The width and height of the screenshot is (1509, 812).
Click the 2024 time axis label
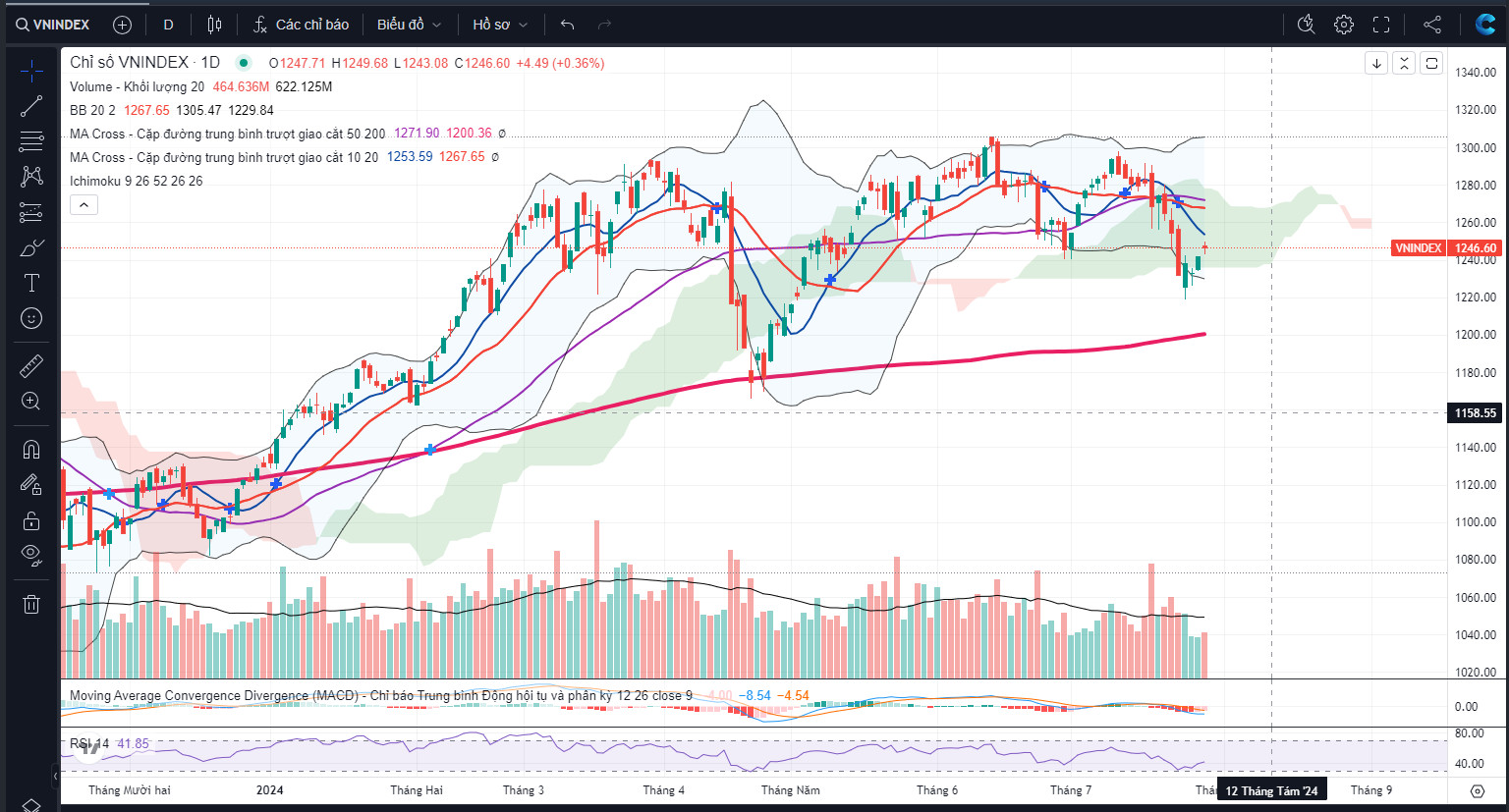[x=269, y=790]
